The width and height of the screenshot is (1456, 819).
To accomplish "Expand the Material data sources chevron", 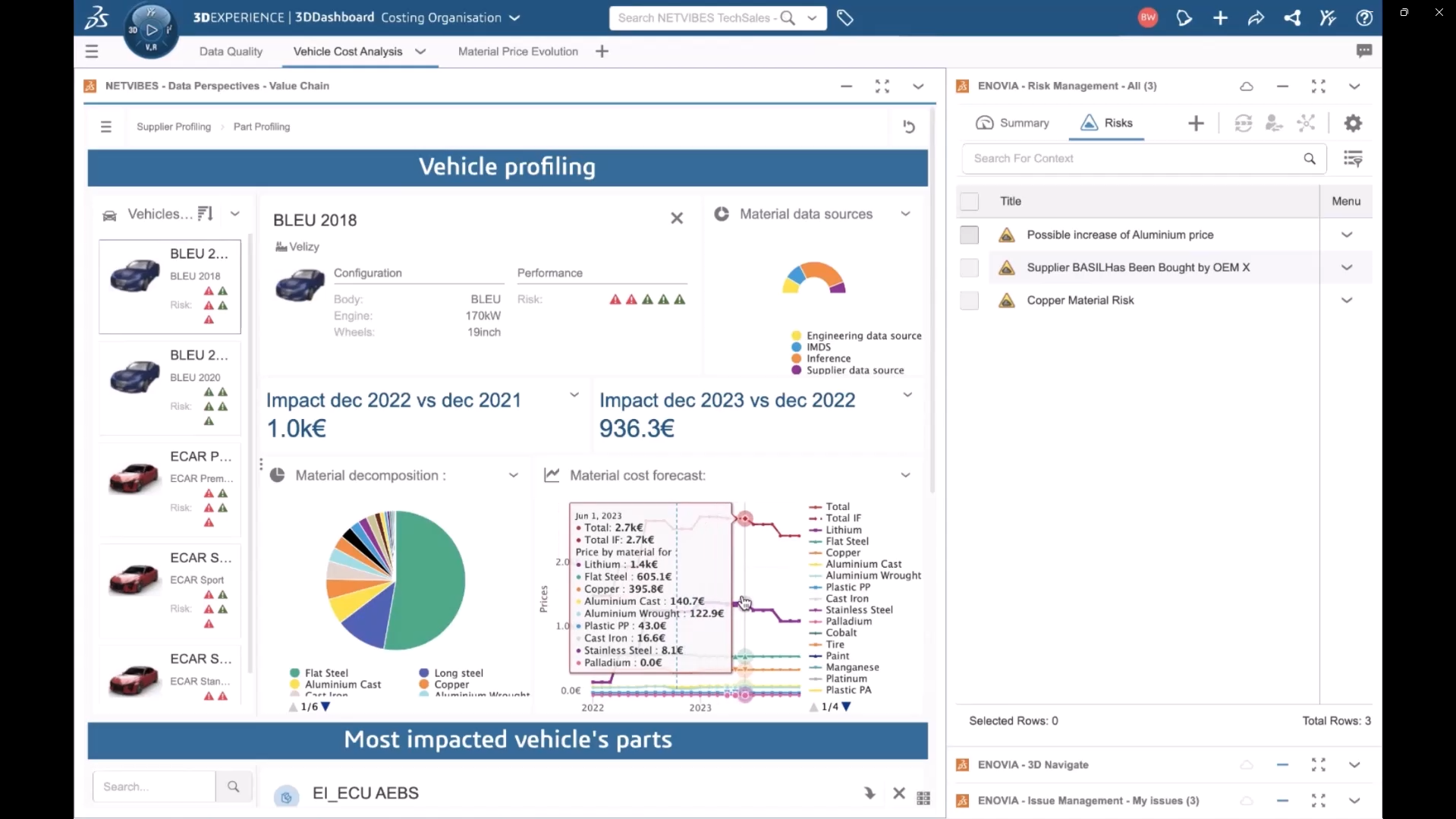I will pyautogui.click(x=905, y=214).
